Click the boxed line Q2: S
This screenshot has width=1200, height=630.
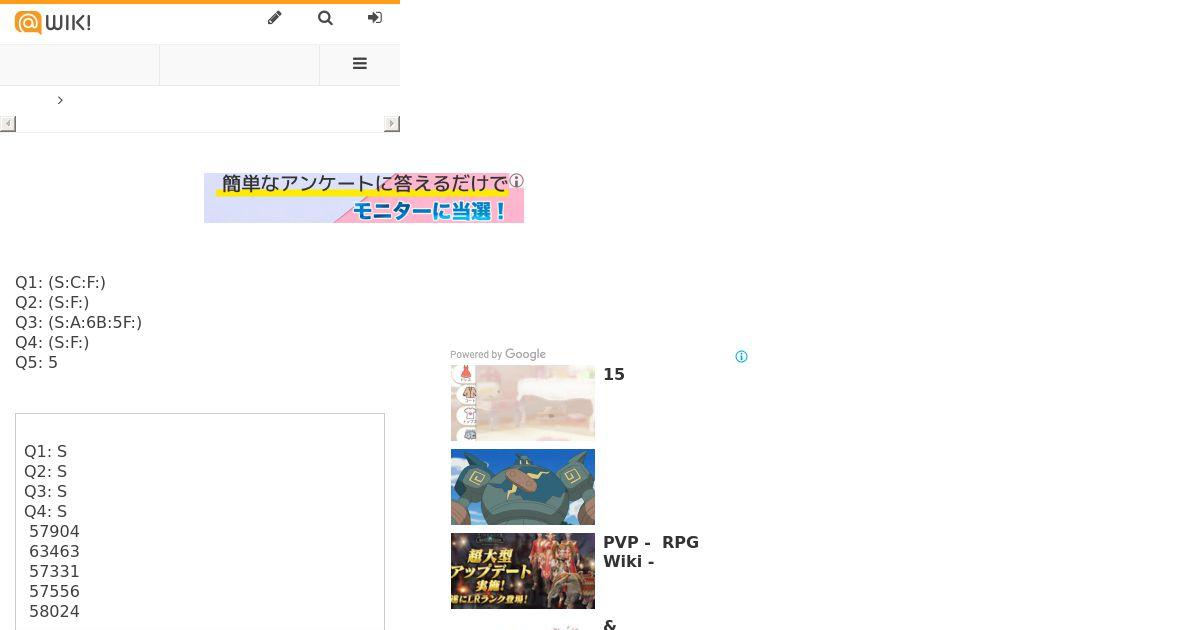pyautogui.click(x=46, y=471)
